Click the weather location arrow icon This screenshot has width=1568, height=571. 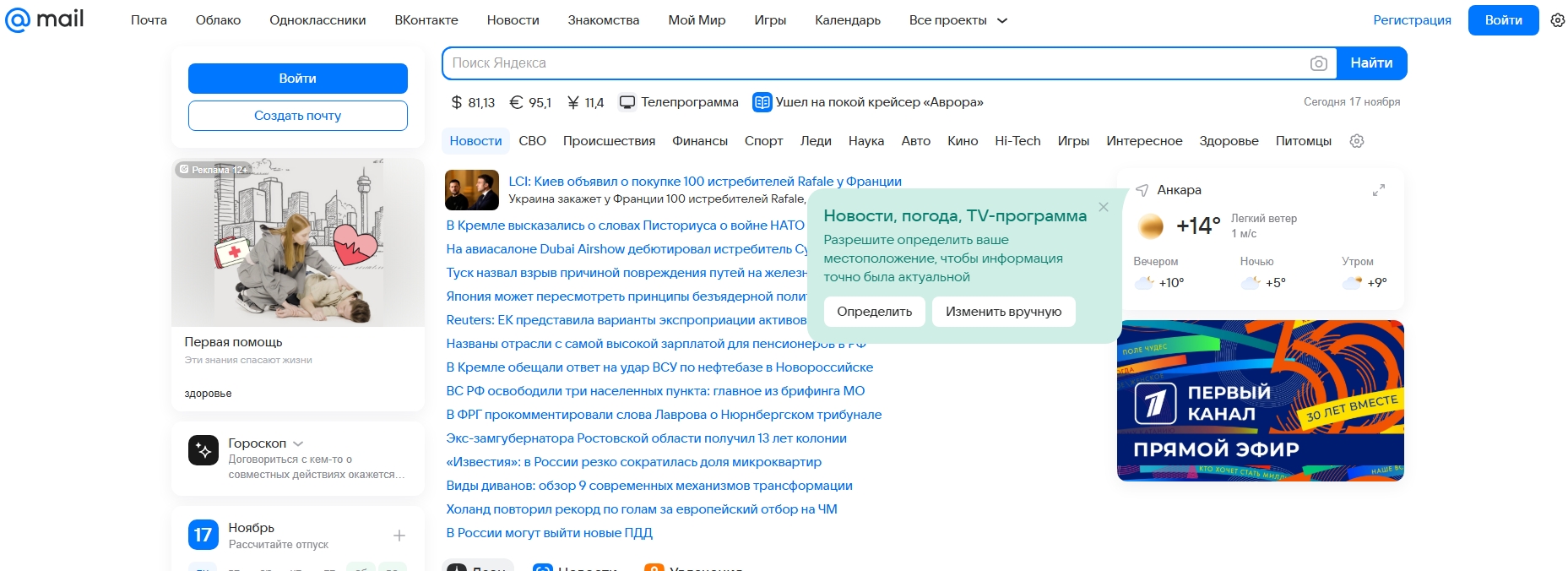pyautogui.click(x=1142, y=191)
